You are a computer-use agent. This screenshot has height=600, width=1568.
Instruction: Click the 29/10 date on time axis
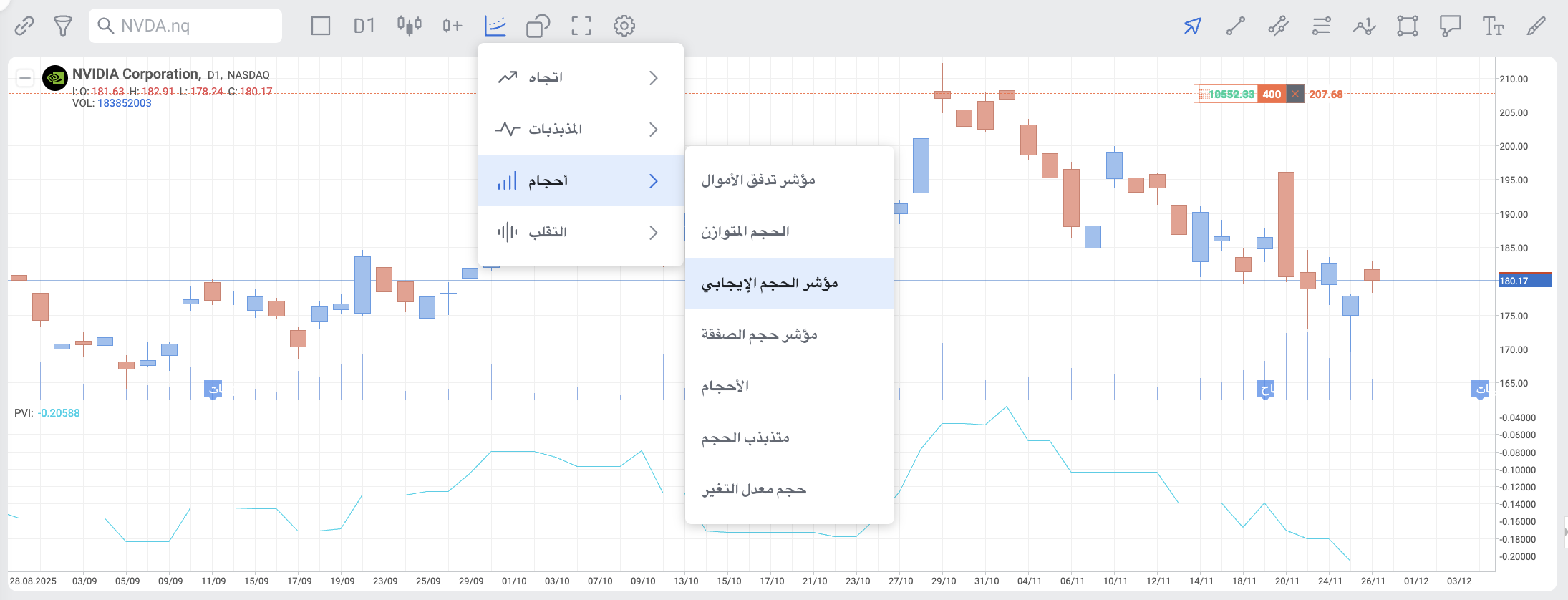[944, 581]
